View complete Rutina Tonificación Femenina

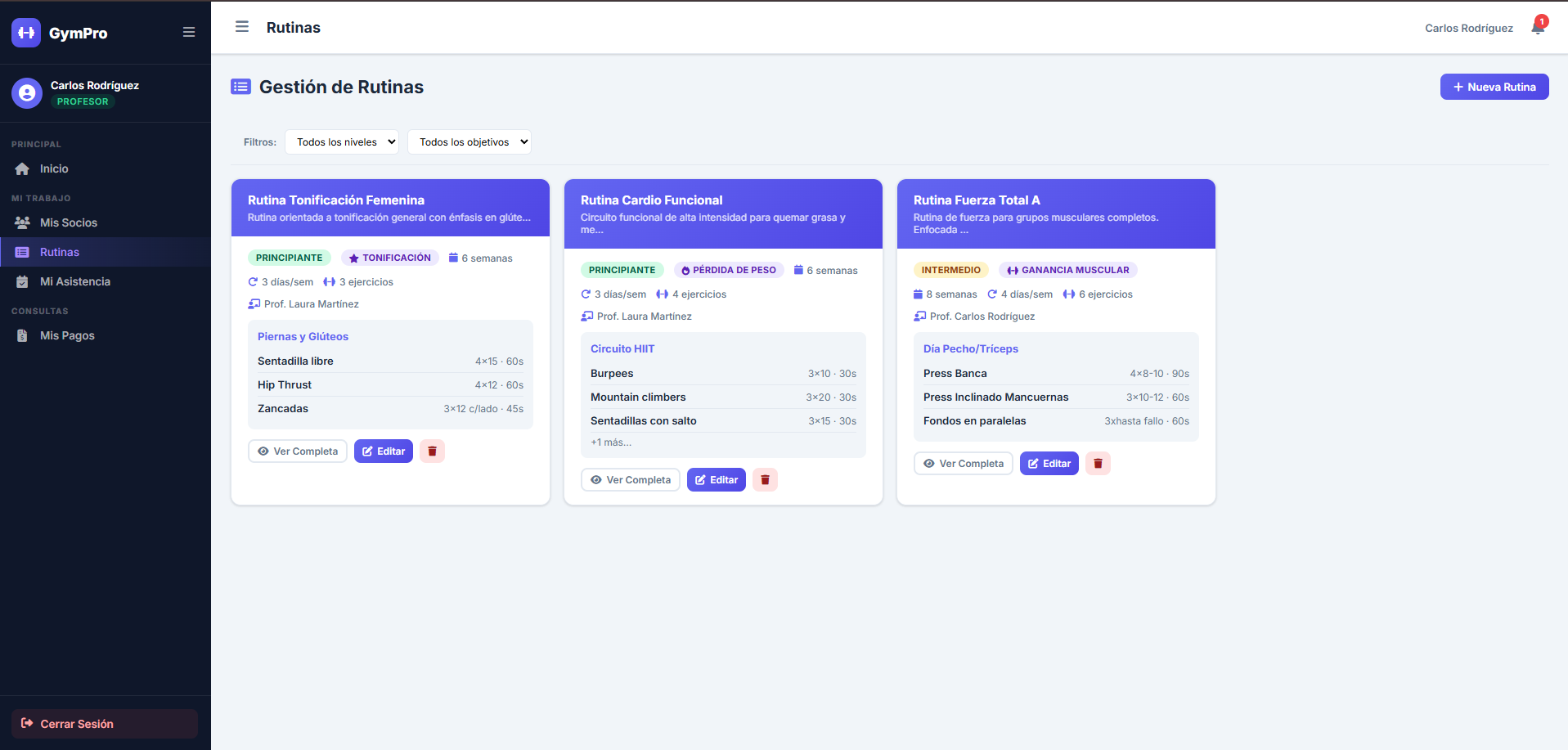298,451
